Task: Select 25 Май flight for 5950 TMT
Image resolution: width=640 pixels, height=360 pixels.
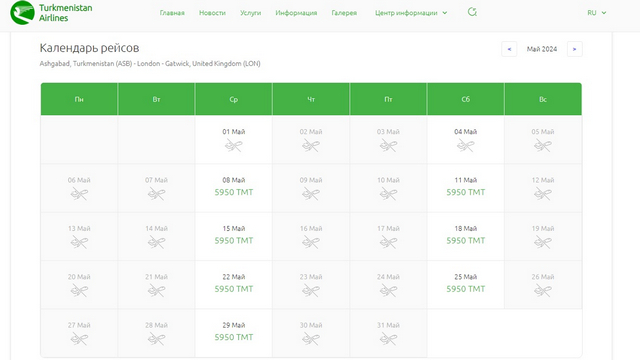Action: 465,285
